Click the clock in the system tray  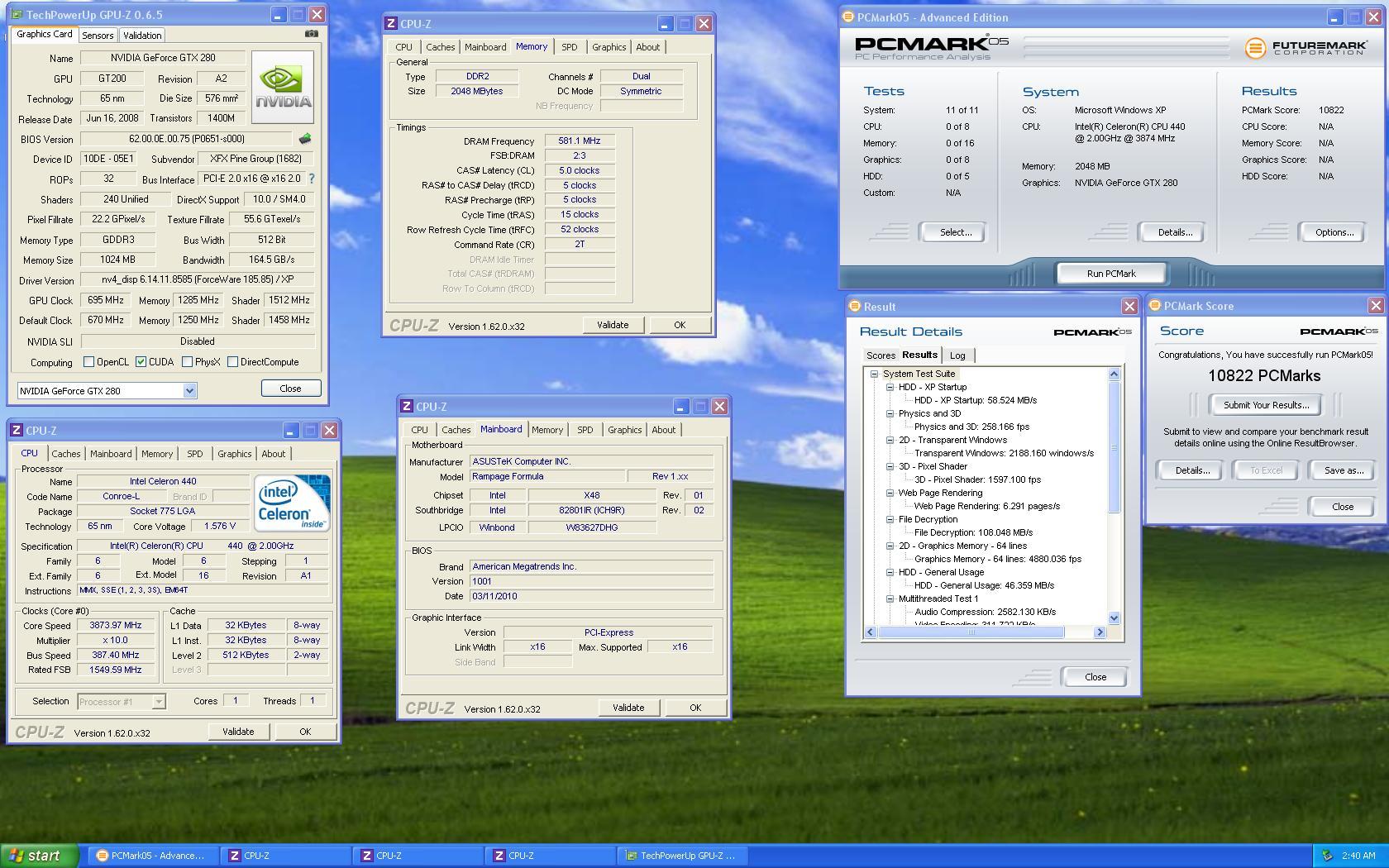click(1358, 856)
